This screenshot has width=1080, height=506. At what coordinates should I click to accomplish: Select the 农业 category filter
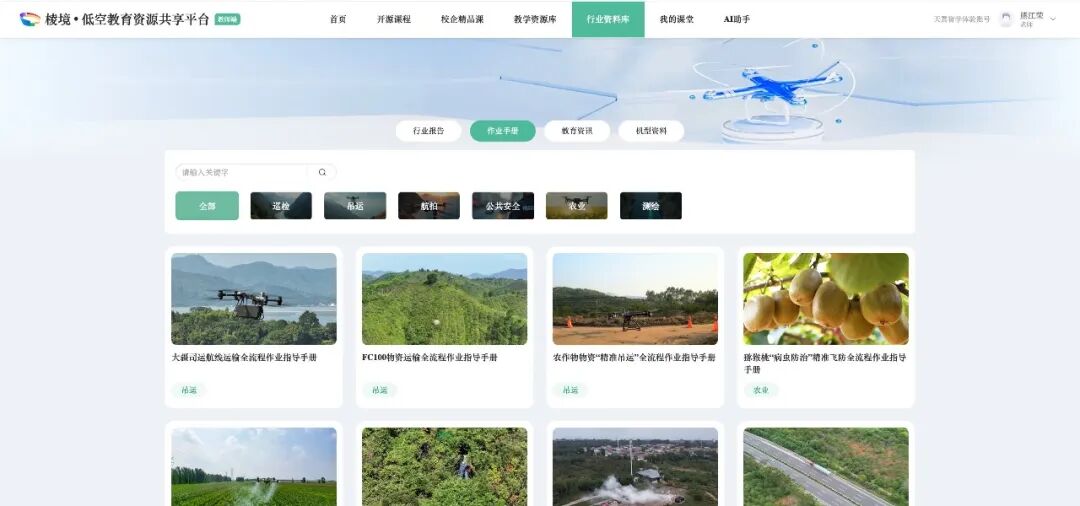pyautogui.click(x=577, y=206)
